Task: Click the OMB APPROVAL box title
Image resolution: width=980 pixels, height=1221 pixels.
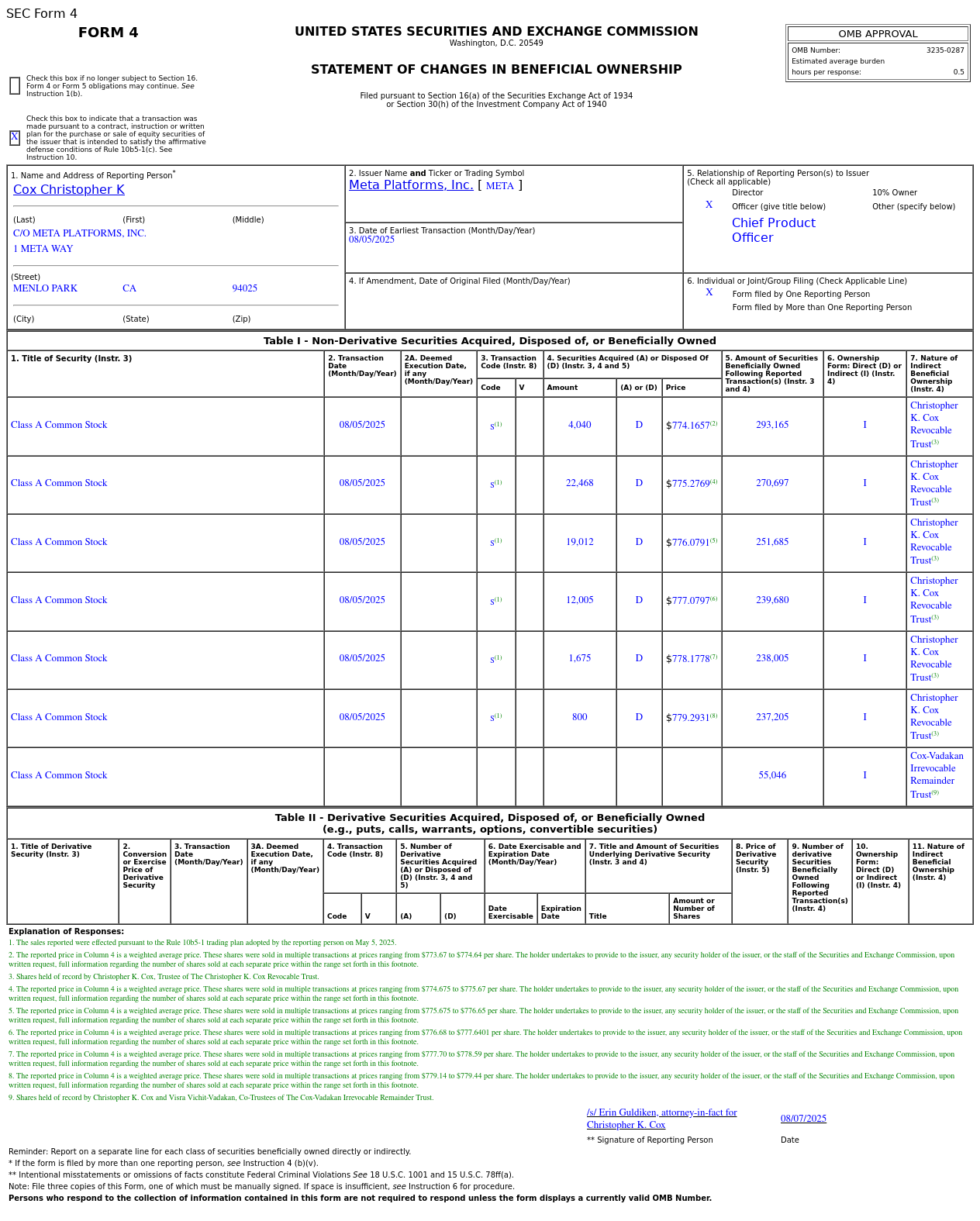Action: (878, 34)
